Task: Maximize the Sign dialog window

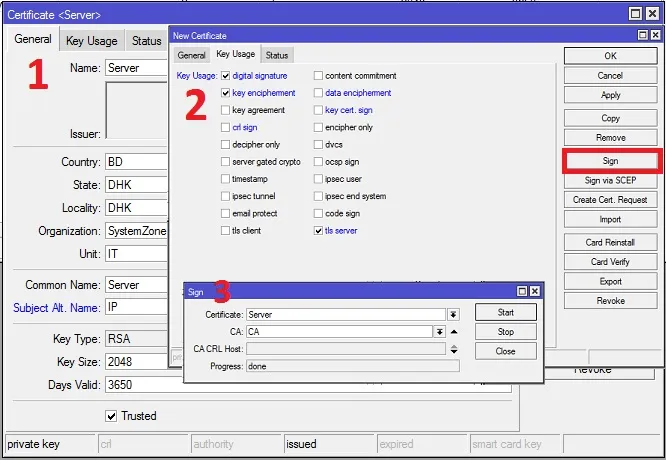Action: [x=522, y=291]
